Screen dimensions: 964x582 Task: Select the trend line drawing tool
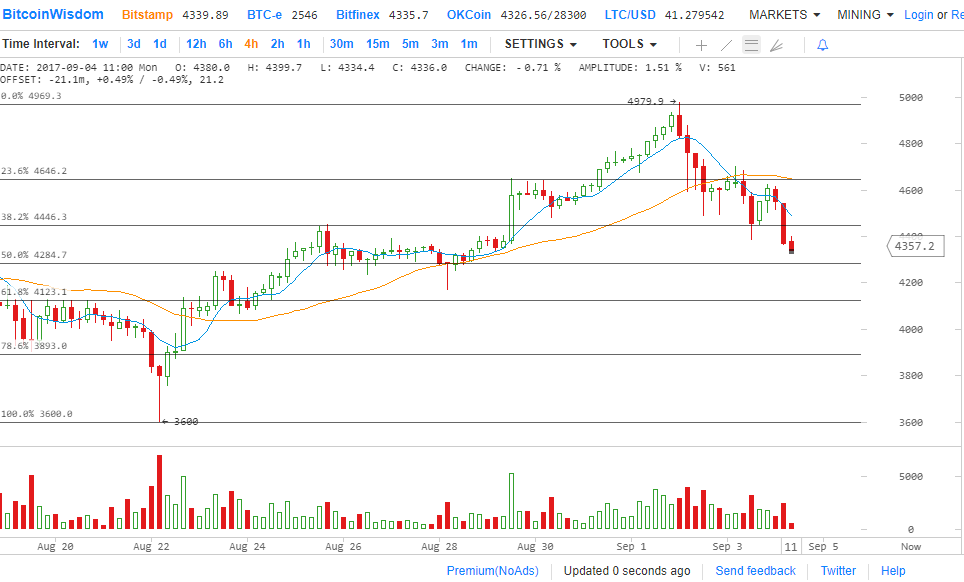coord(726,45)
